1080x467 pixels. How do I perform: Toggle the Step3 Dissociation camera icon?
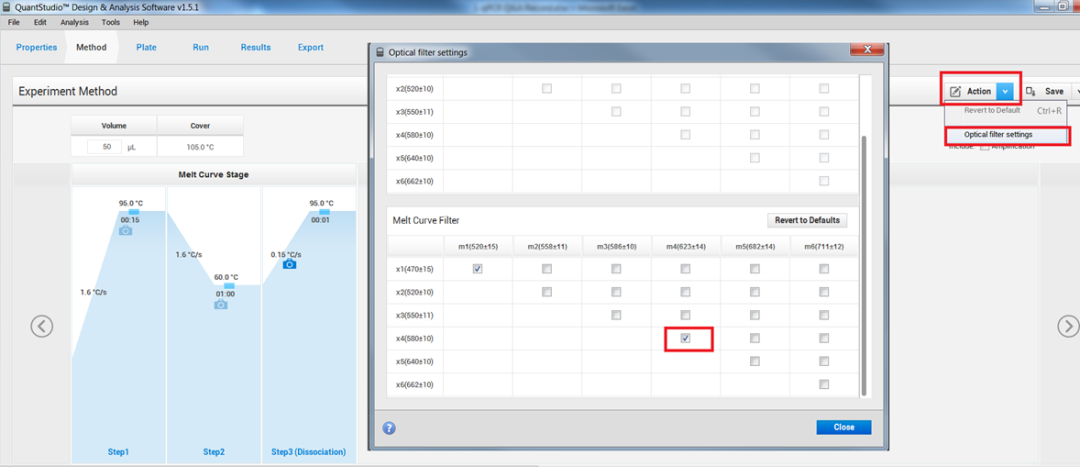290,264
